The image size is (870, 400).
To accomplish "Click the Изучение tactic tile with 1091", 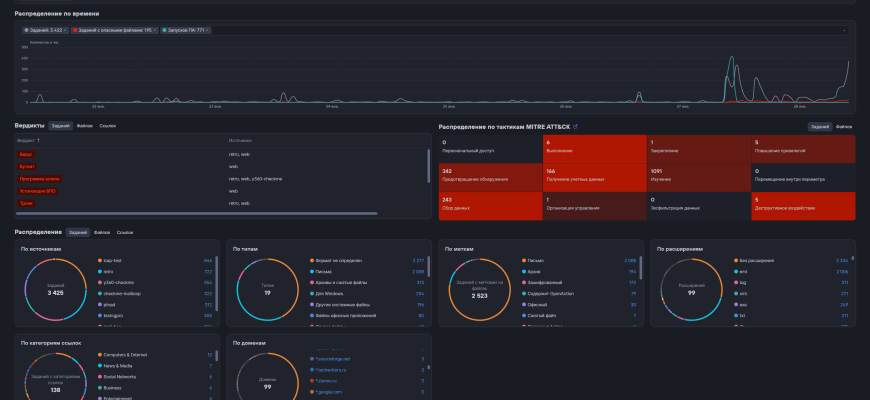I will 700,177.
